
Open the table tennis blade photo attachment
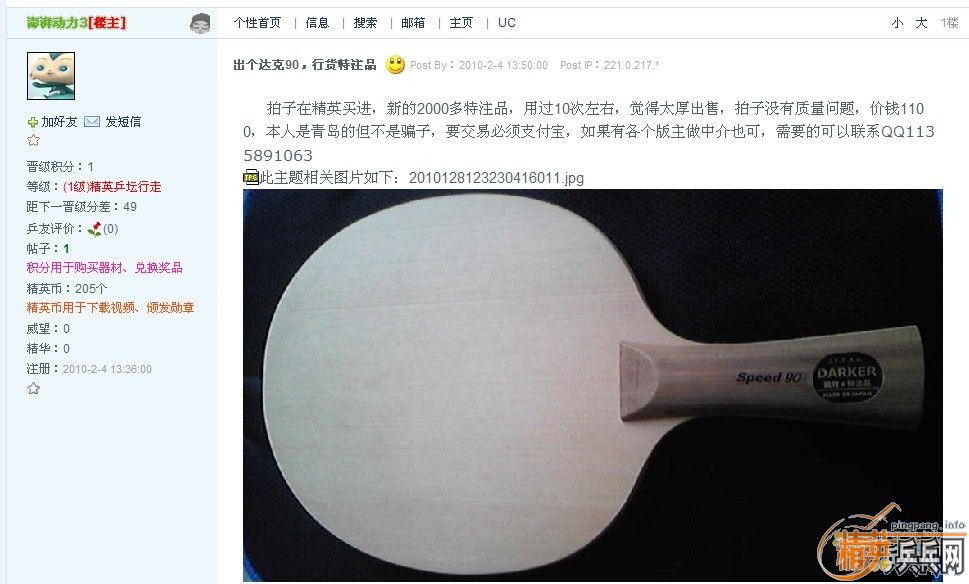(x=593, y=386)
